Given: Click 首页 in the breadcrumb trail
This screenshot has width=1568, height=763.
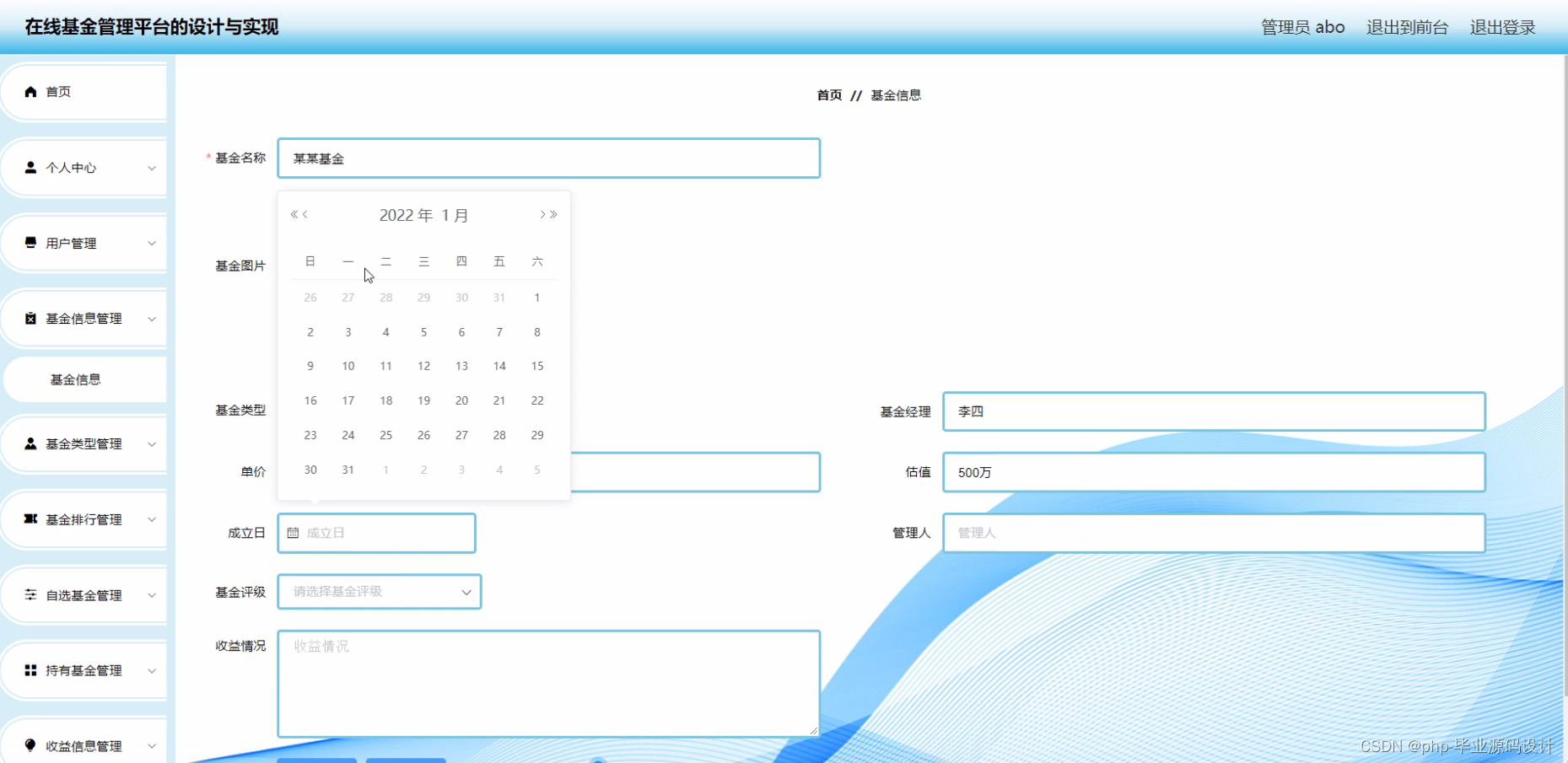Looking at the screenshot, I should tap(828, 94).
